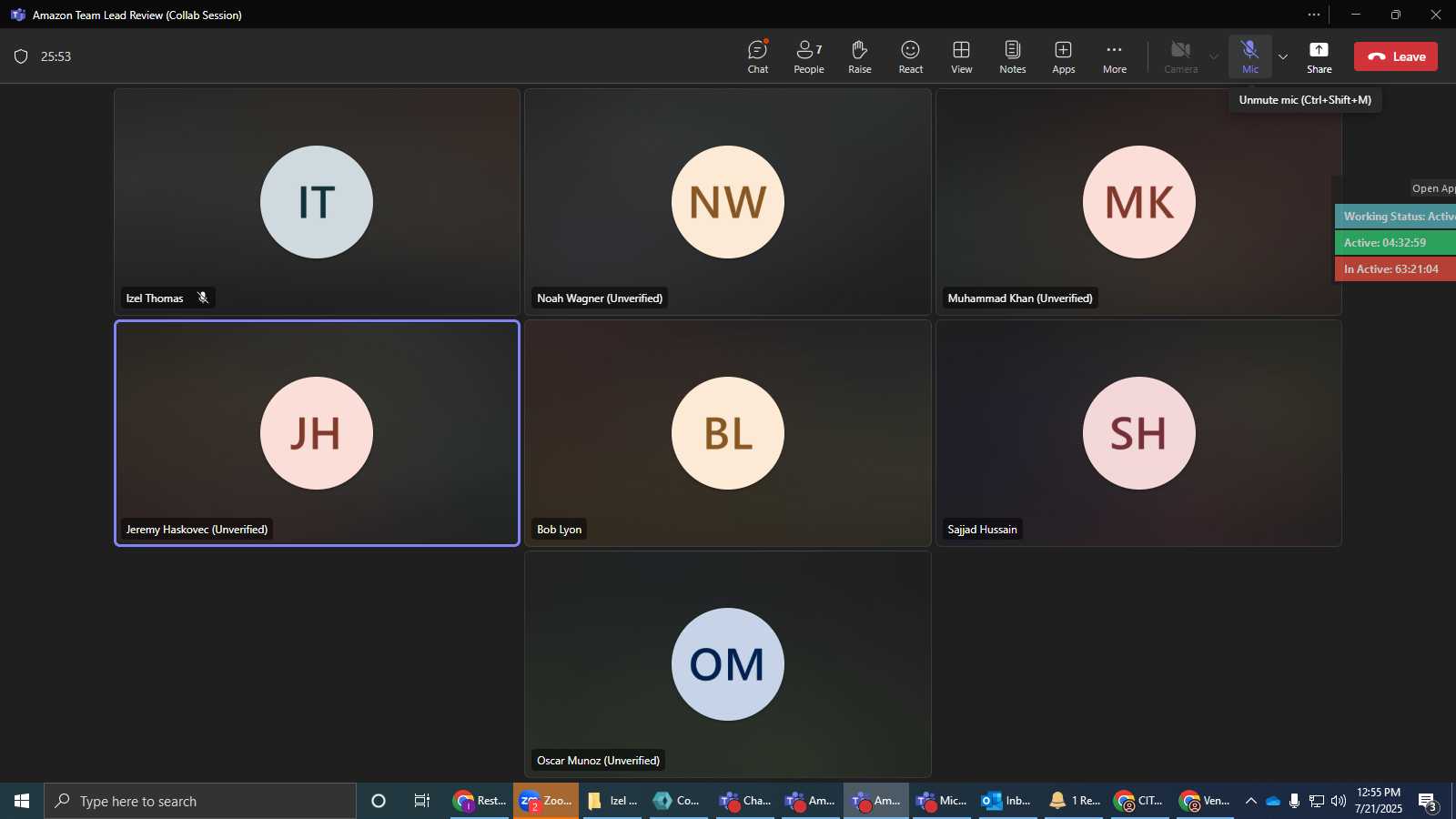Open Izel sticky note taskbar item

[612, 801]
